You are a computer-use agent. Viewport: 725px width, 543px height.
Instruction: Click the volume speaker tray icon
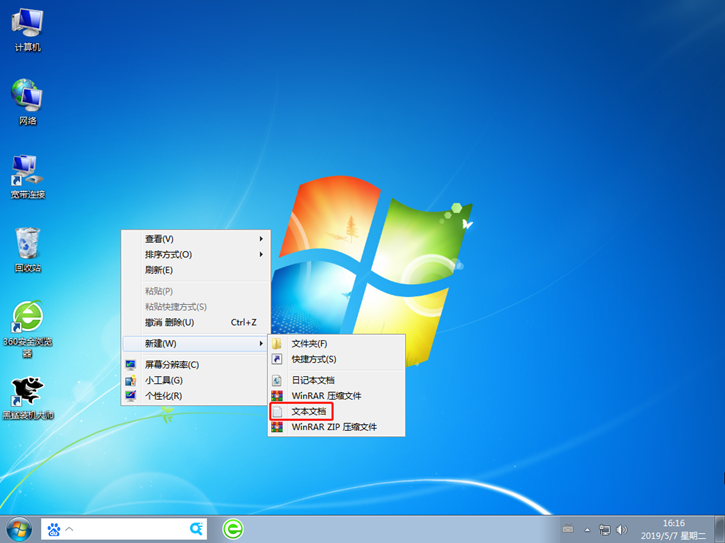620,529
